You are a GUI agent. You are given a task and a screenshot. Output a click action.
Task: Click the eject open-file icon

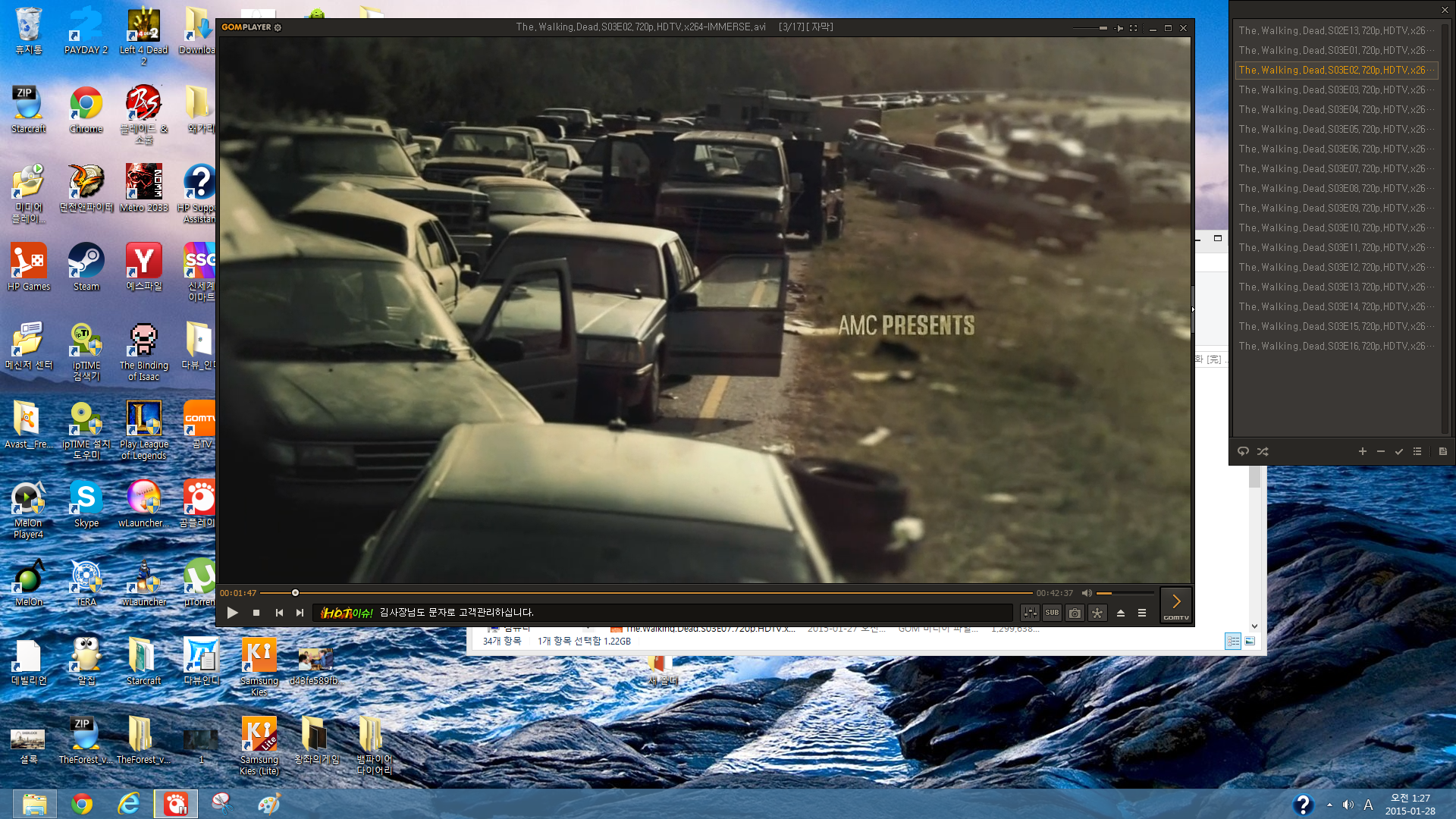(1121, 613)
